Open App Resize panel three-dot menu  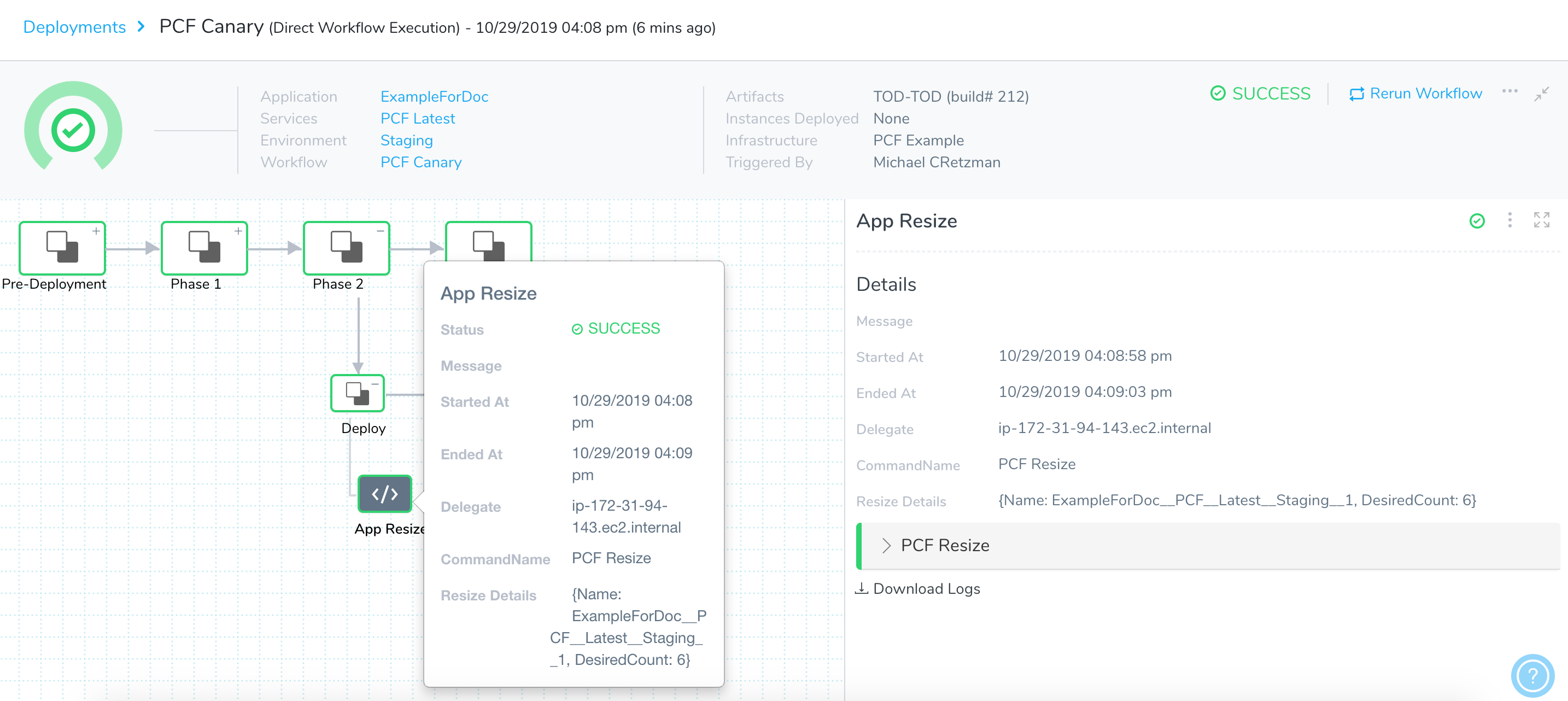pyautogui.click(x=1510, y=220)
